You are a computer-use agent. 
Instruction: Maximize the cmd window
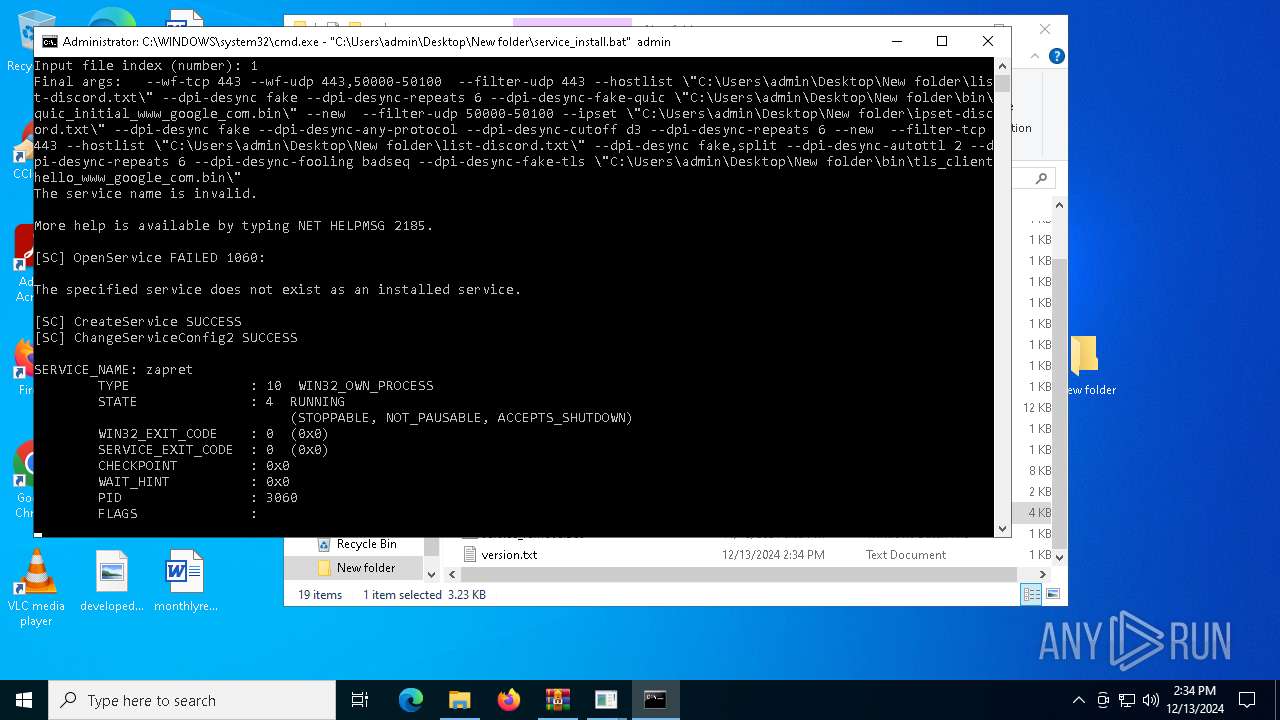(941, 41)
